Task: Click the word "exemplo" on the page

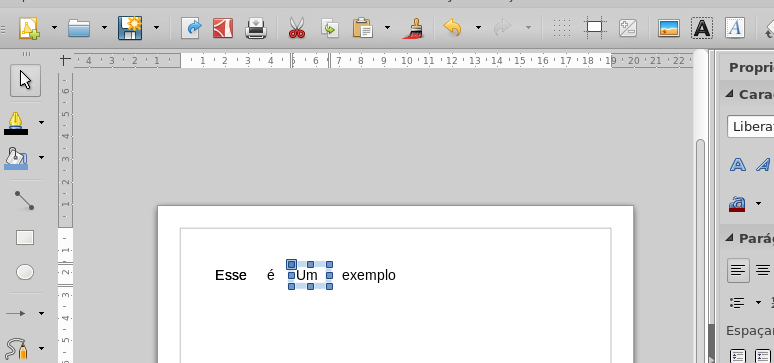Action: tap(369, 276)
